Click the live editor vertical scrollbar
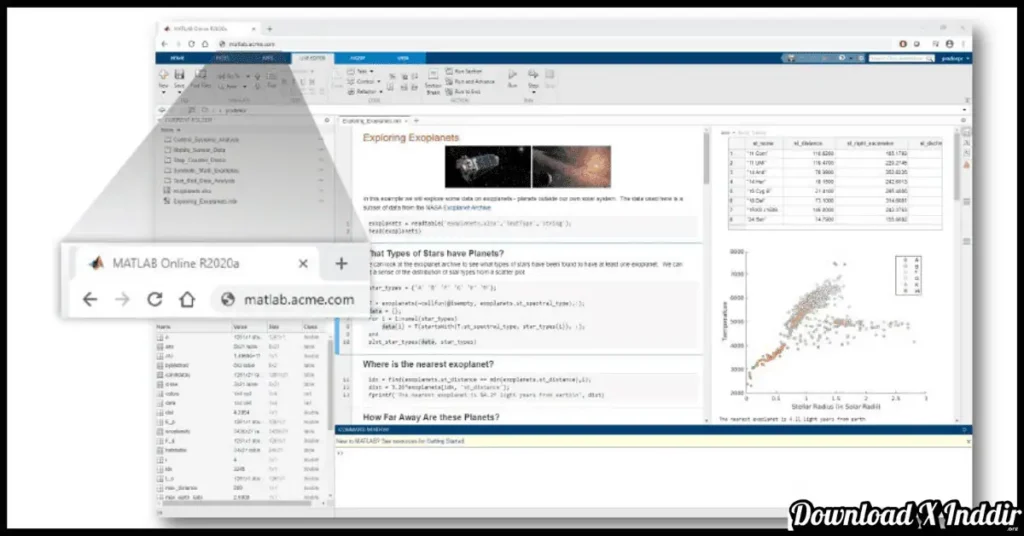The image size is (1024, 536). [x=706, y=159]
